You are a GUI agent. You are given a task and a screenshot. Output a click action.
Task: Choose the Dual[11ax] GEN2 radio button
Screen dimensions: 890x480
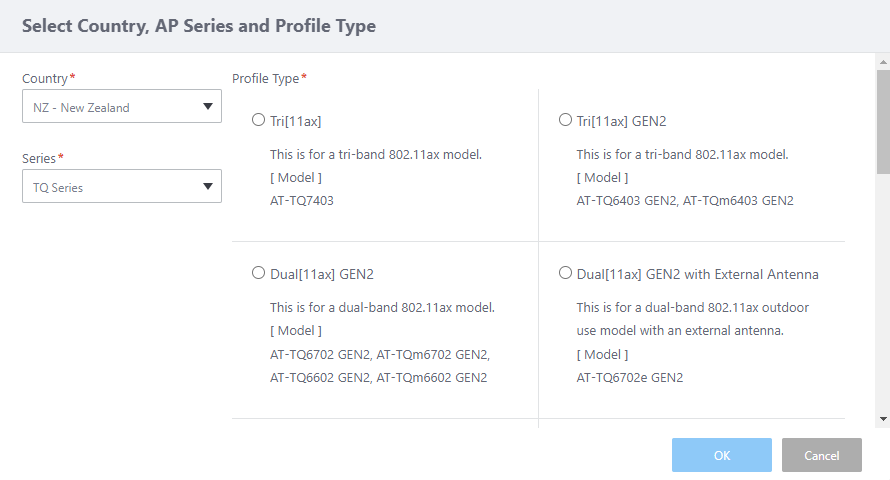259,273
